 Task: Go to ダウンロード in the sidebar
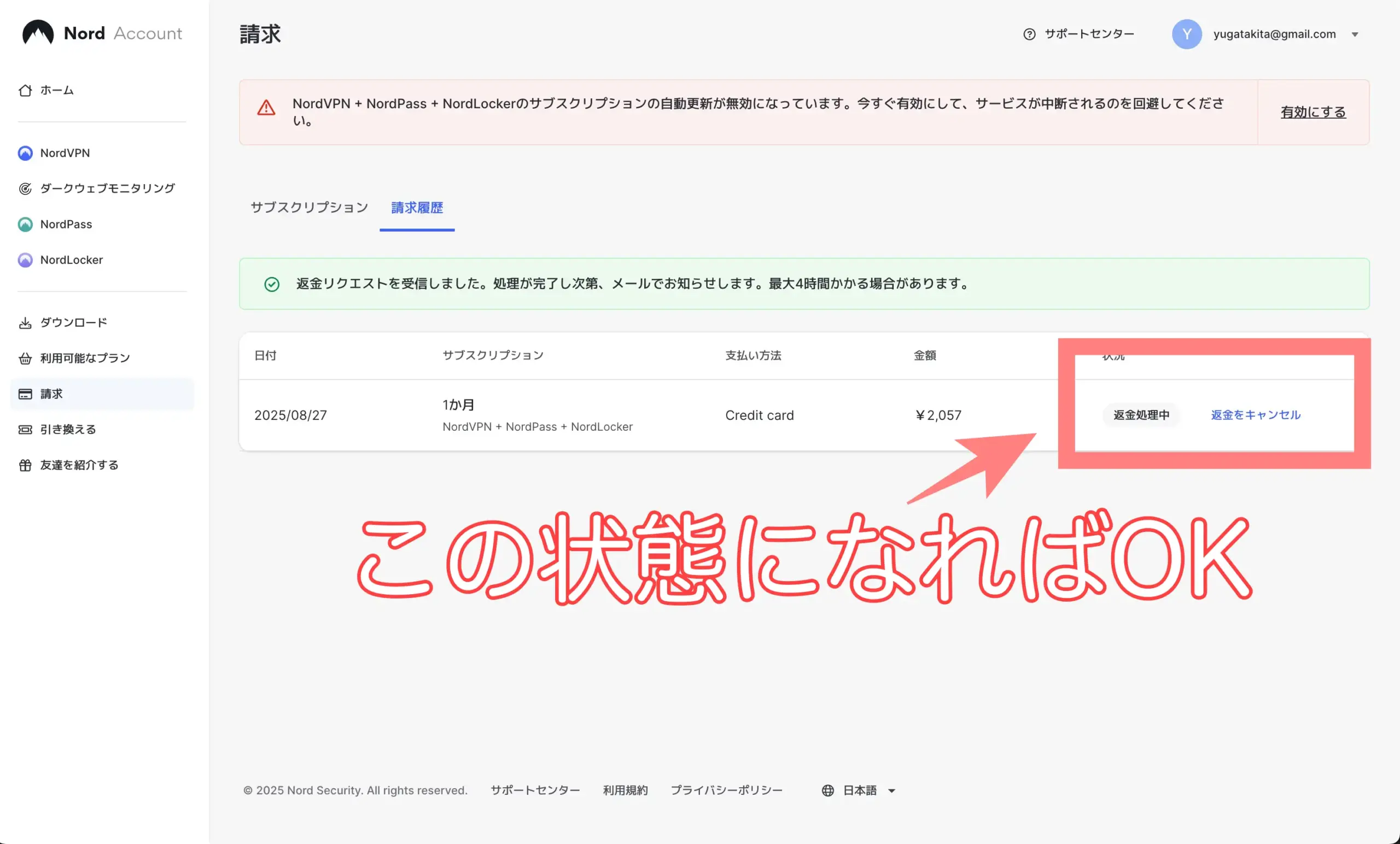click(x=73, y=323)
